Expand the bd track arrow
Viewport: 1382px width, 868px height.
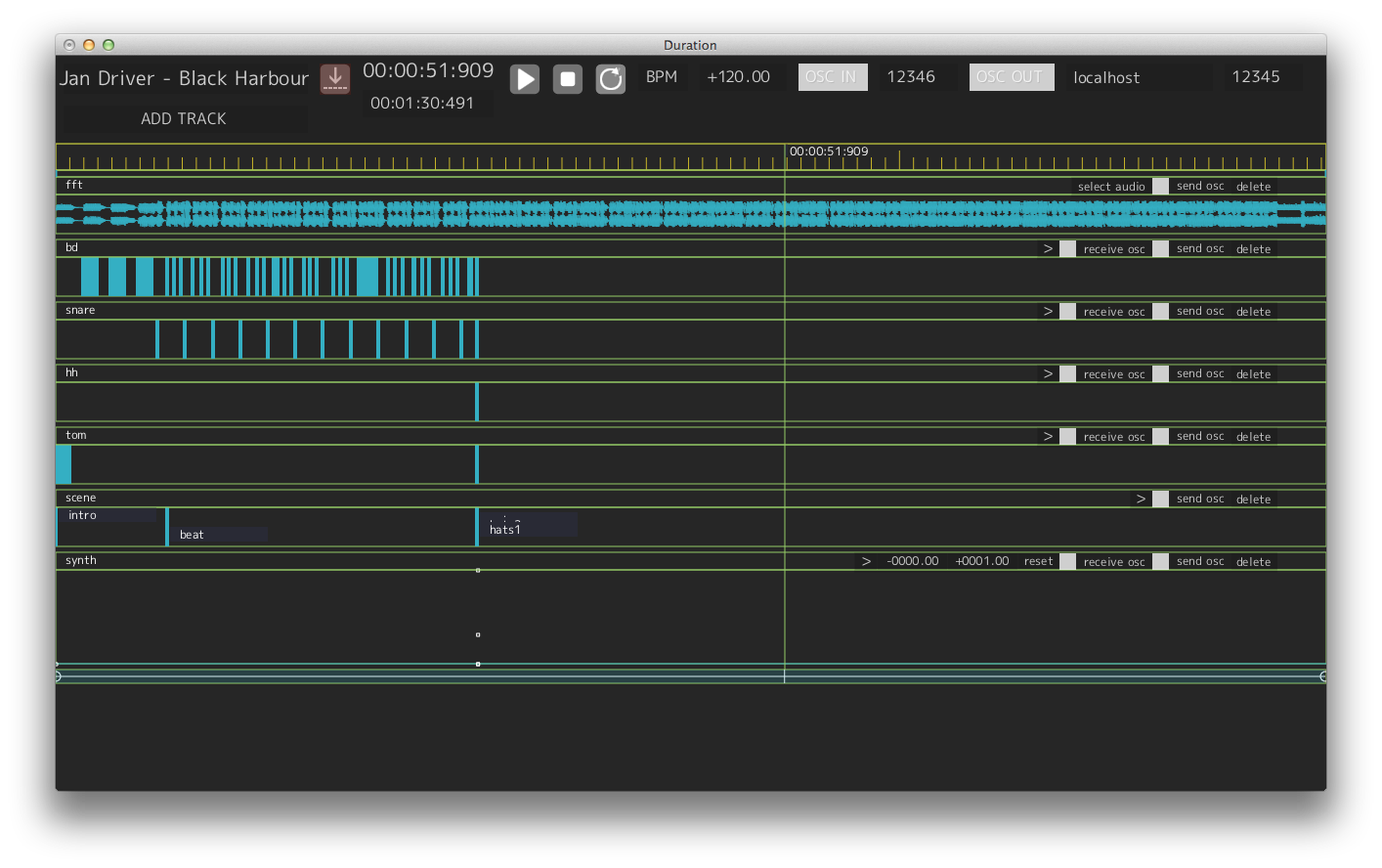click(x=1048, y=249)
